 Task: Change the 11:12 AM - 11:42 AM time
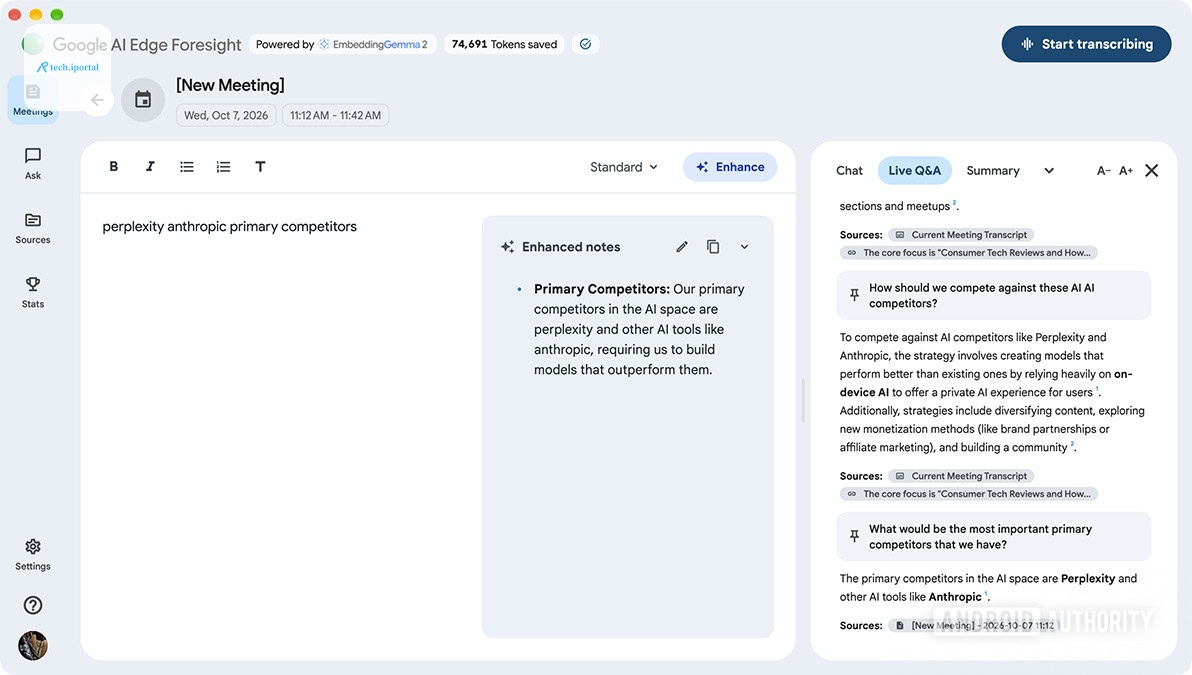[x=335, y=116]
